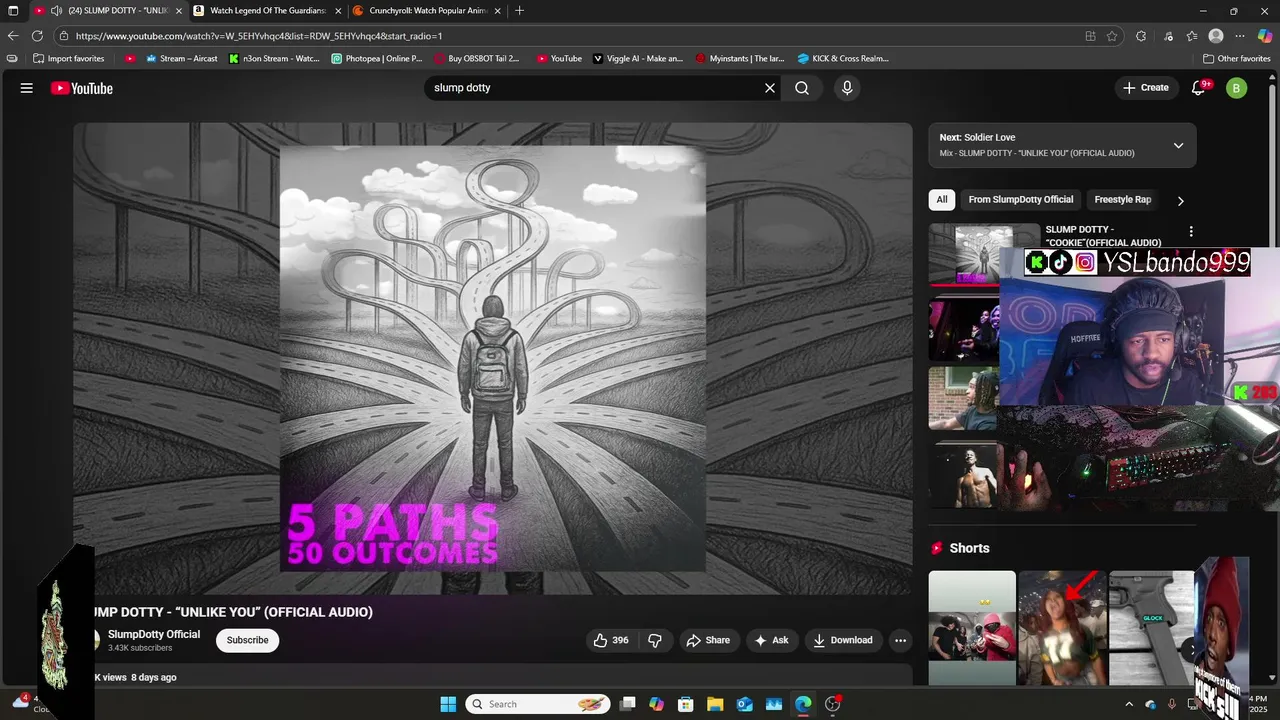Open Buy OBSBOT Tail 2 bookmark
The width and height of the screenshot is (1280, 720).
coord(476,58)
